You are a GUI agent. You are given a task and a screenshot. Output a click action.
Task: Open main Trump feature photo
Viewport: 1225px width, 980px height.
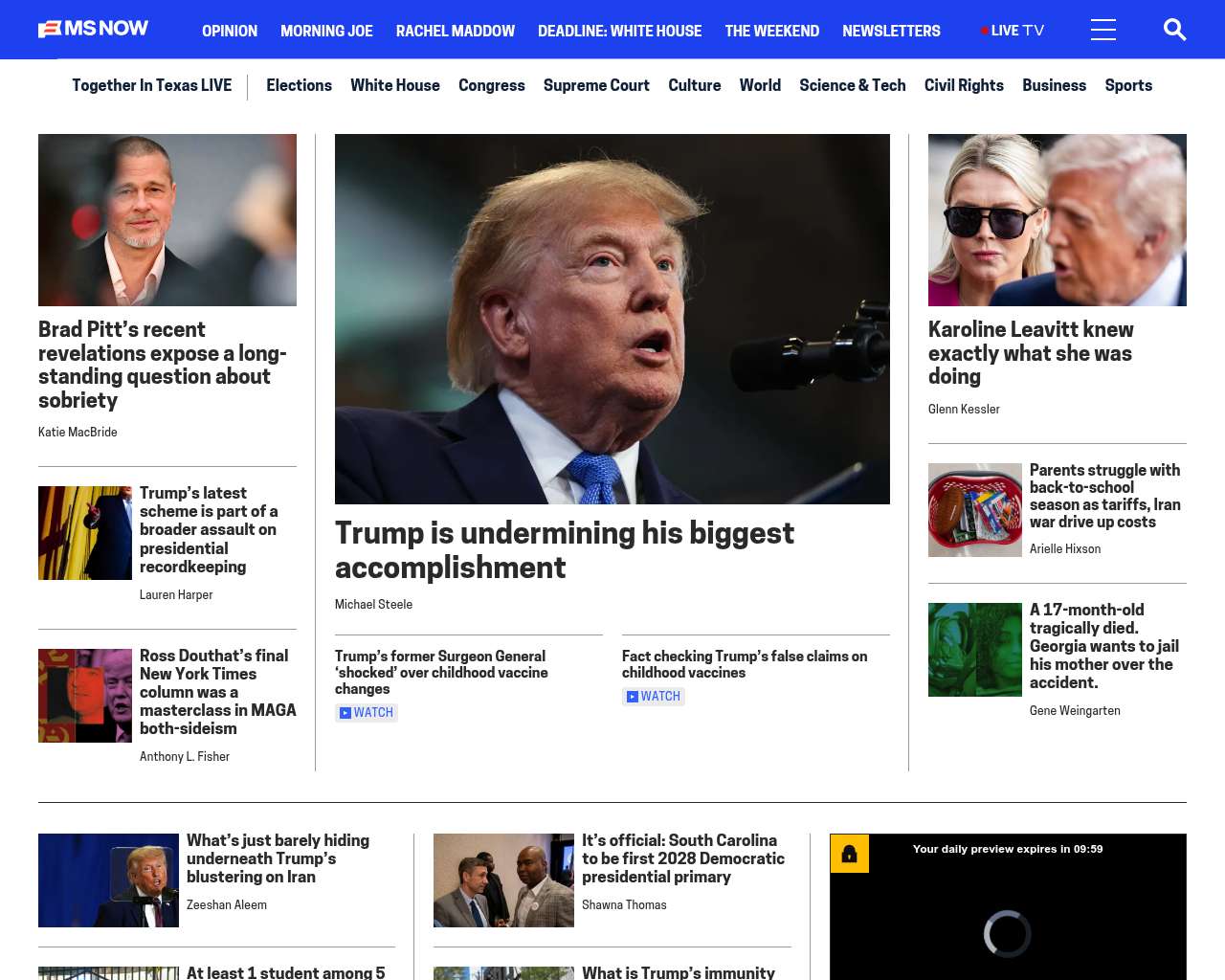click(612, 319)
